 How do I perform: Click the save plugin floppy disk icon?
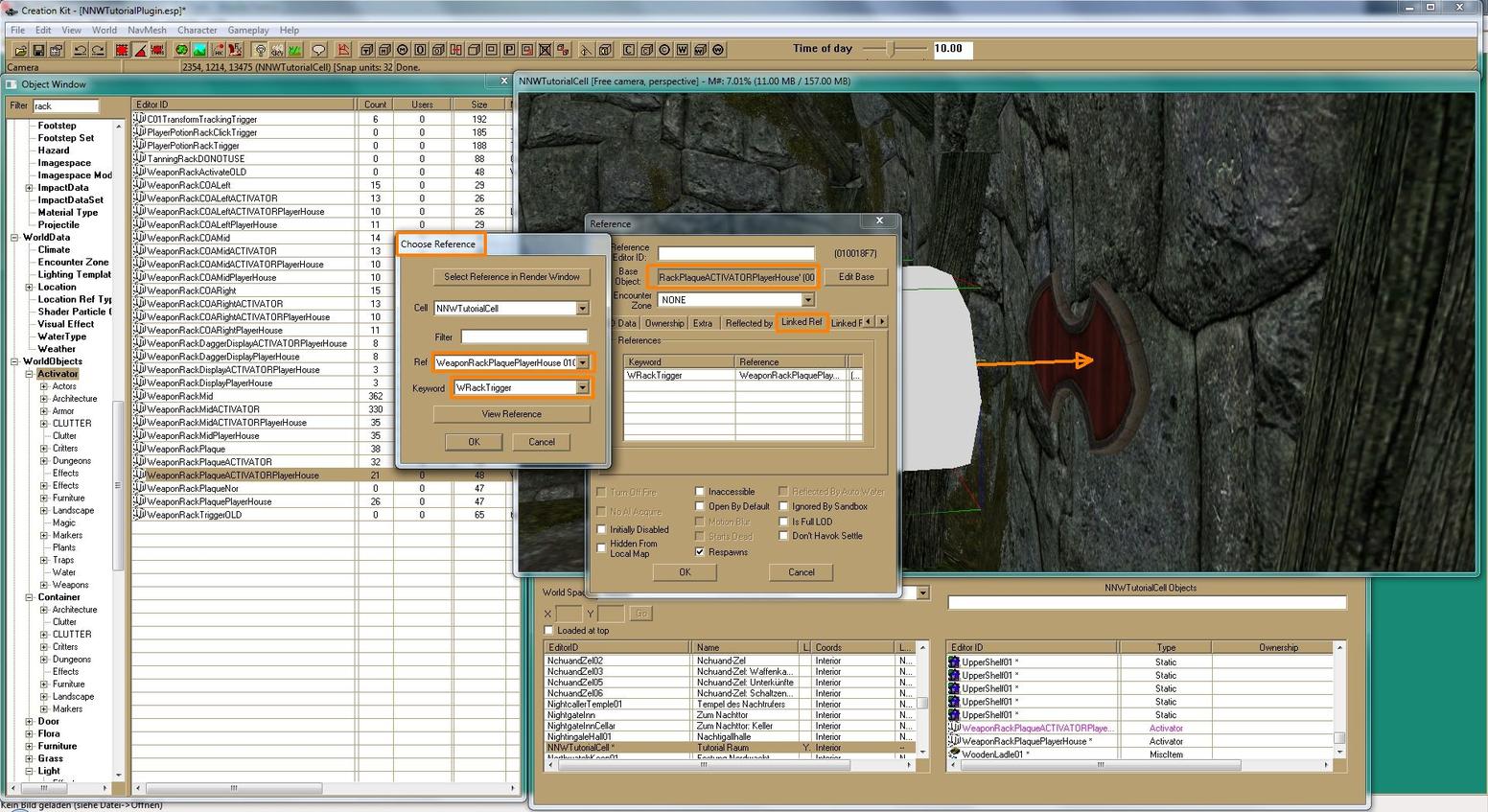[x=38, y=50]
